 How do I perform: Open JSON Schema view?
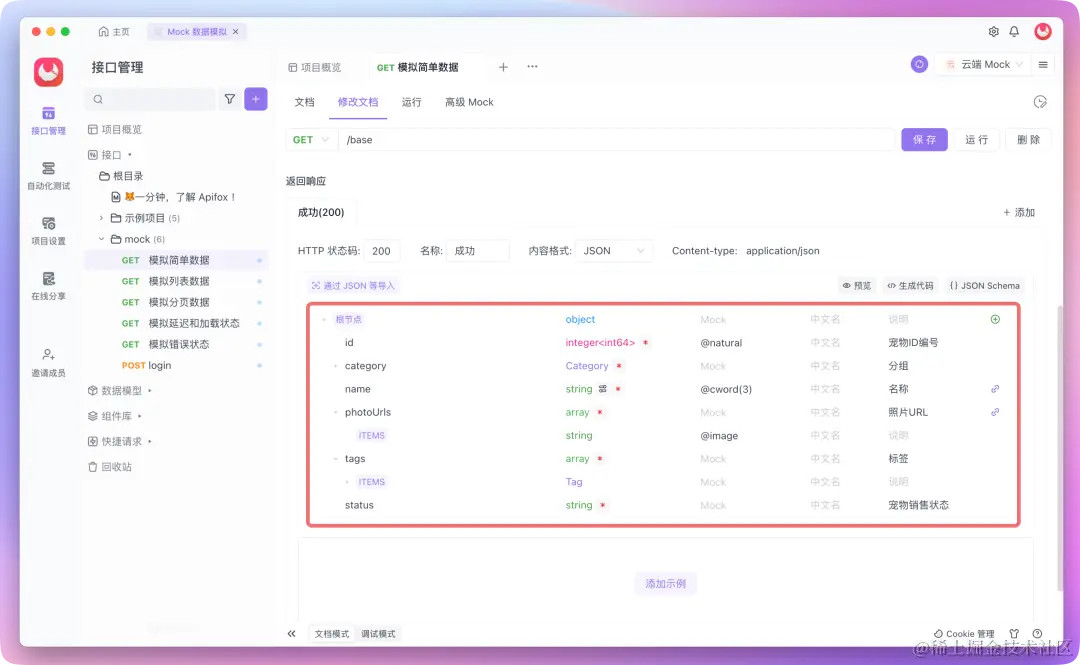(984, 285)
